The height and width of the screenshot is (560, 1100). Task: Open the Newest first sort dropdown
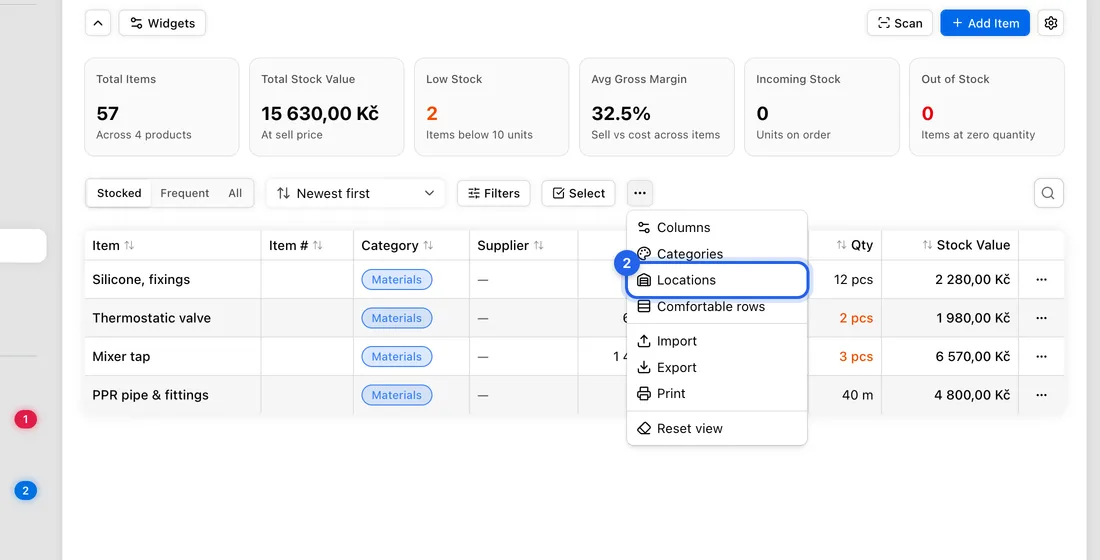pyautogui.click(x=356, y=193)
